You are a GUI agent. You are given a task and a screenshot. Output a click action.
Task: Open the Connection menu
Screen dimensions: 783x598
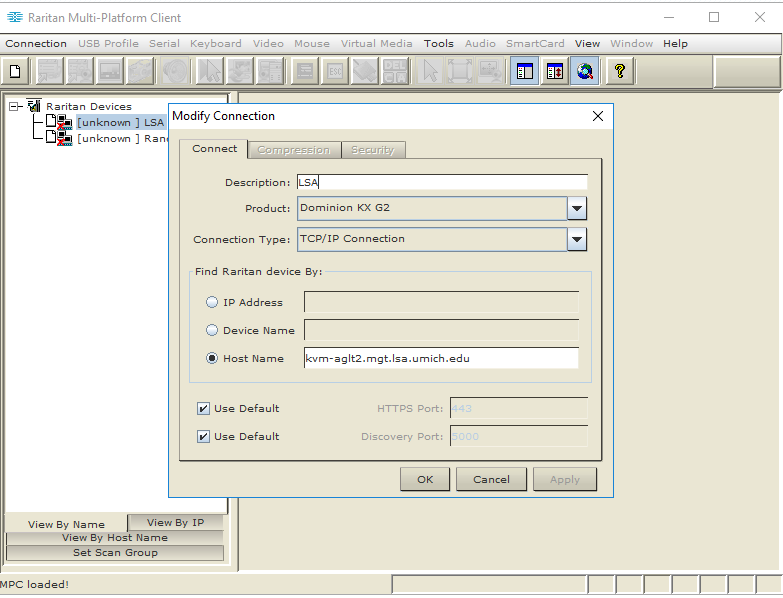point(36,43)
